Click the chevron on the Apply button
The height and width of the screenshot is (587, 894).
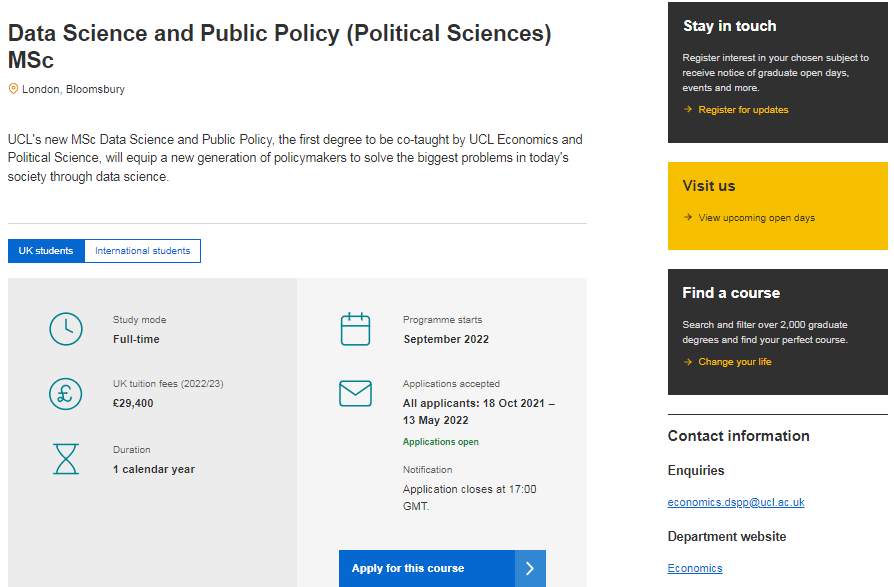pyautogui.click(x=531, y=568)
